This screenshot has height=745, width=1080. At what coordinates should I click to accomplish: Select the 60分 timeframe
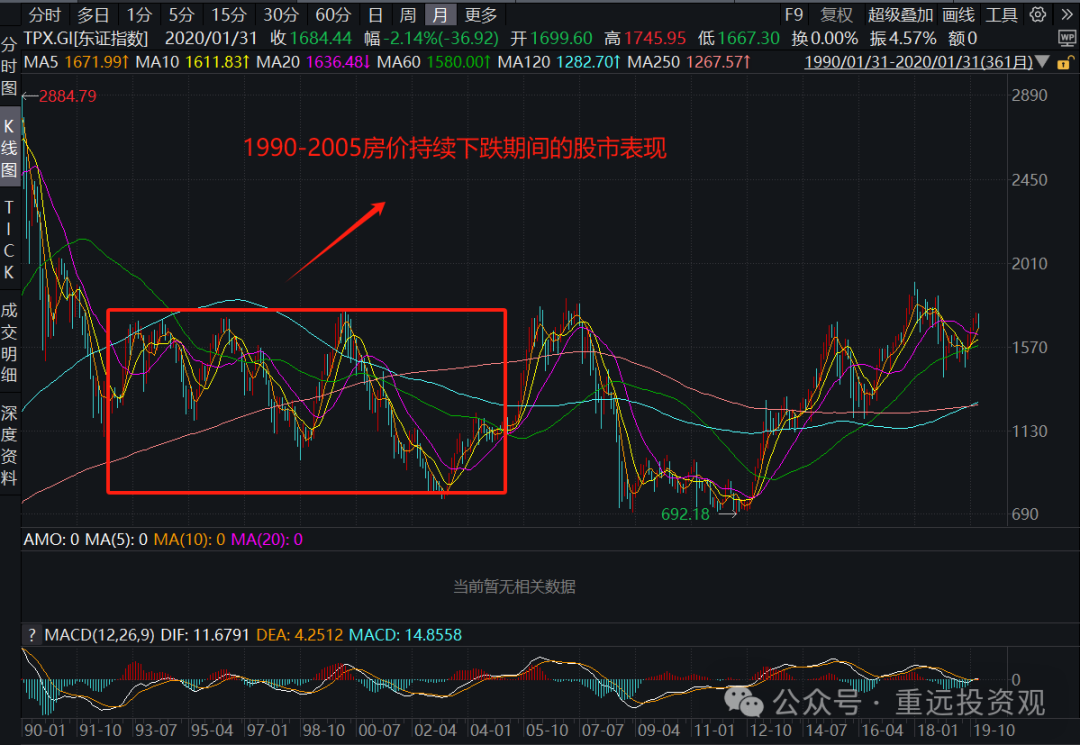point(332,14)
